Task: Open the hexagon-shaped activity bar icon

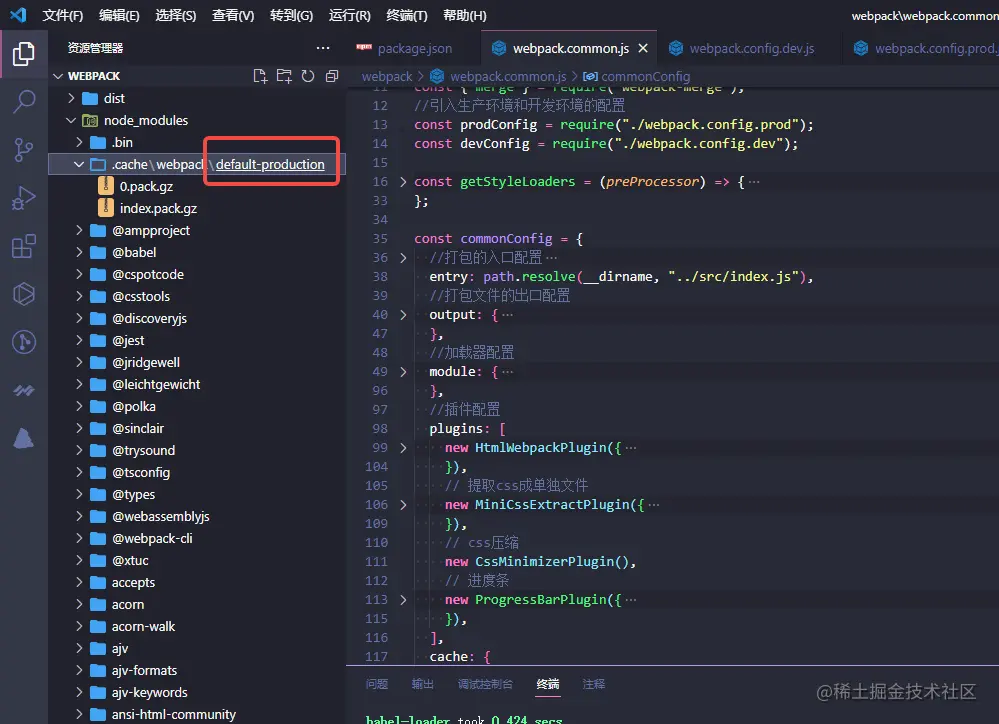Action: [24, 294]
